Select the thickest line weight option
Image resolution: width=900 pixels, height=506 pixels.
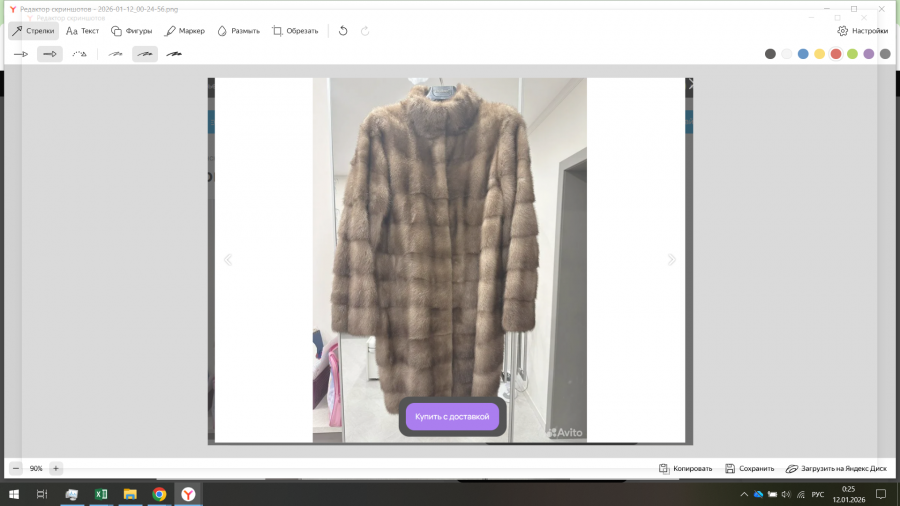[174, 54]
